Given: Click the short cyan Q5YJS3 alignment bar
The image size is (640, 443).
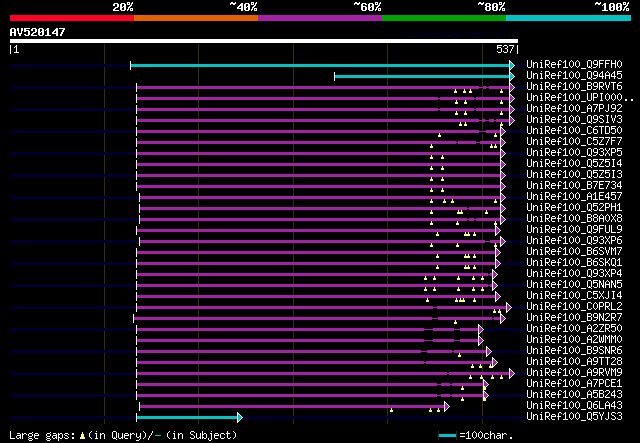Looking at the screenshot, I should [189, 417].
